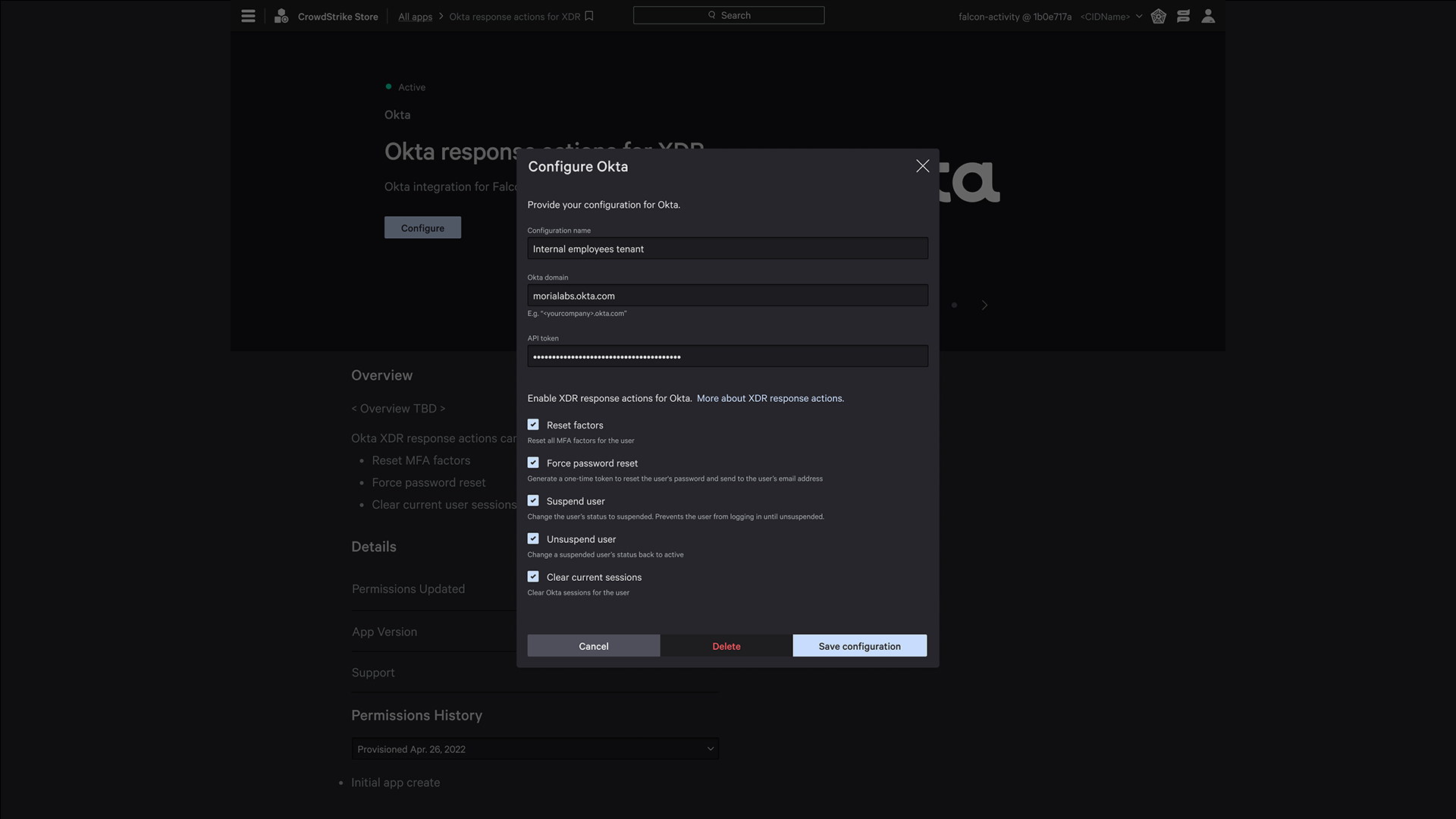Click the Okta domain input field

[727, 296]
